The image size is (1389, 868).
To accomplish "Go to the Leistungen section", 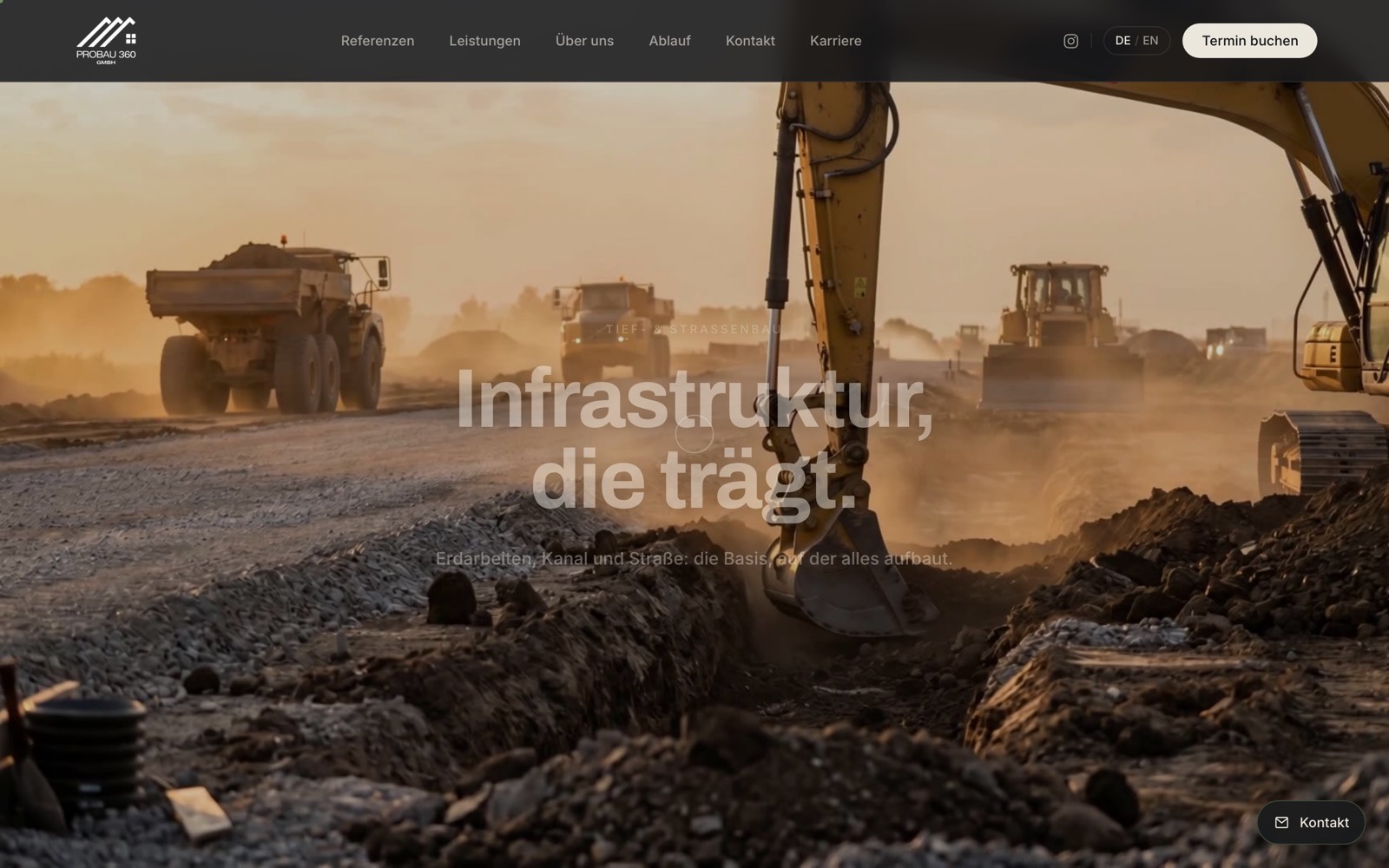I will (484, 41).
